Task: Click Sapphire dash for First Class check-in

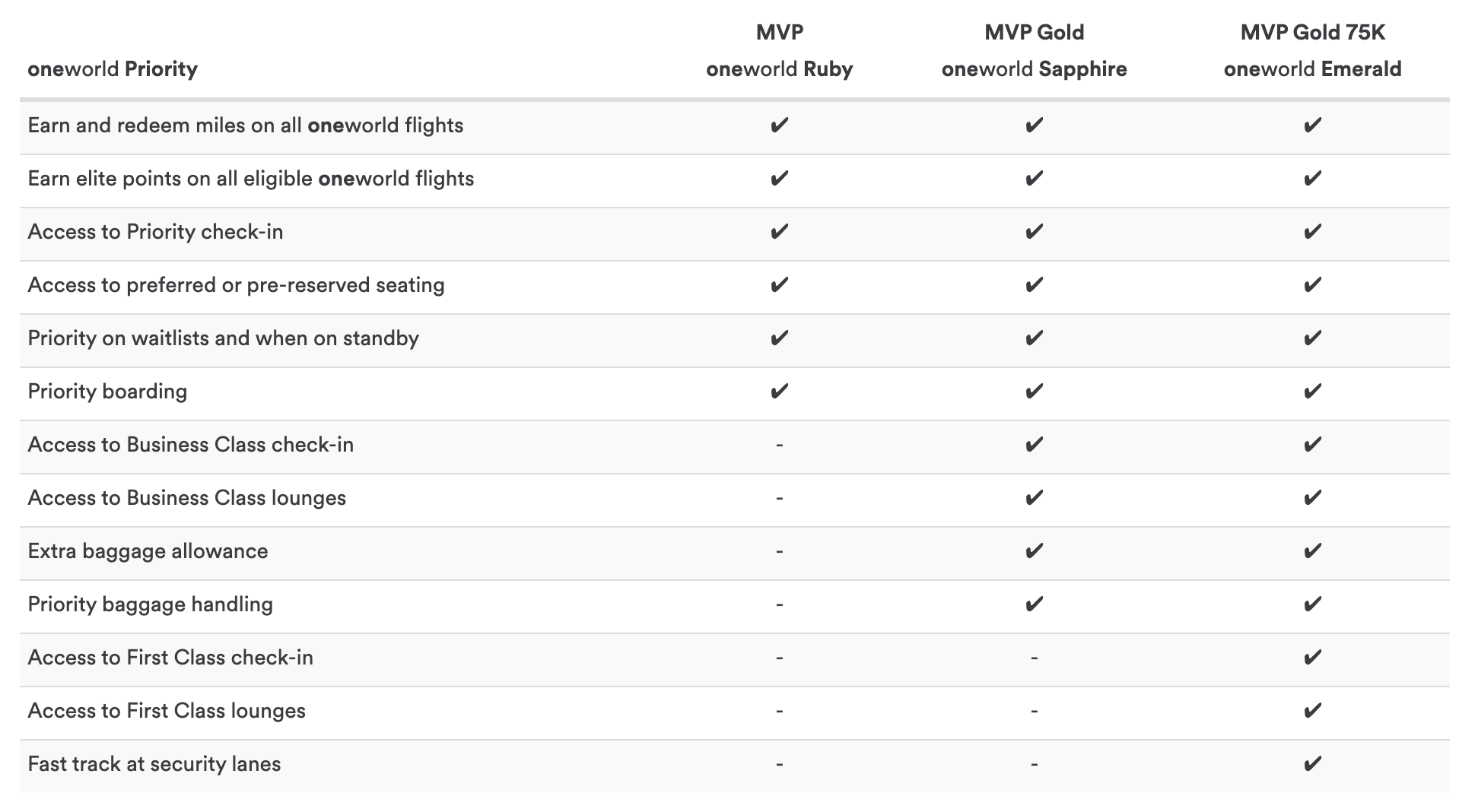Action: [x=1034, y=658]
